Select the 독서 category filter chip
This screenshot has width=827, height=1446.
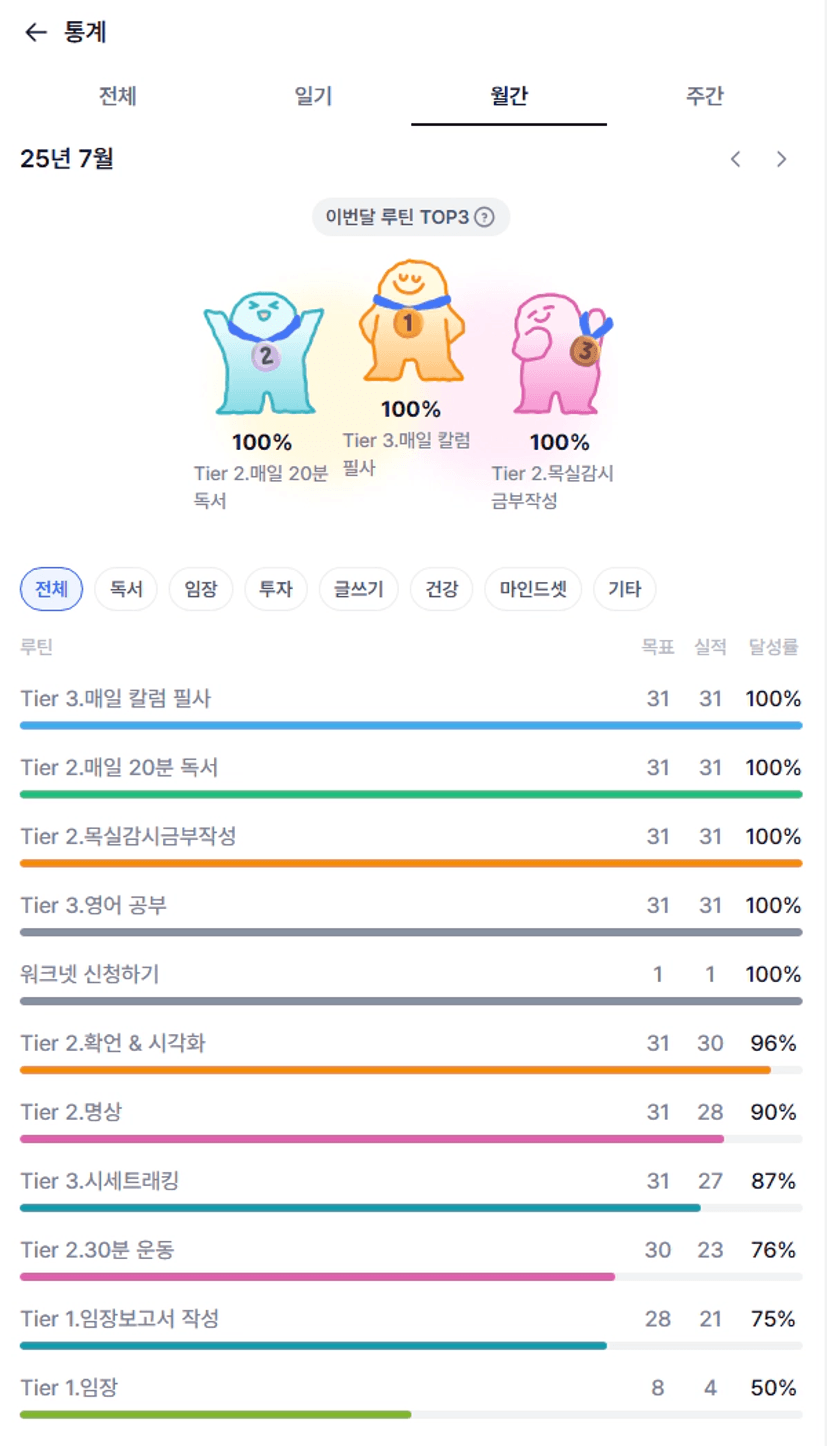[x=126, y=589]
